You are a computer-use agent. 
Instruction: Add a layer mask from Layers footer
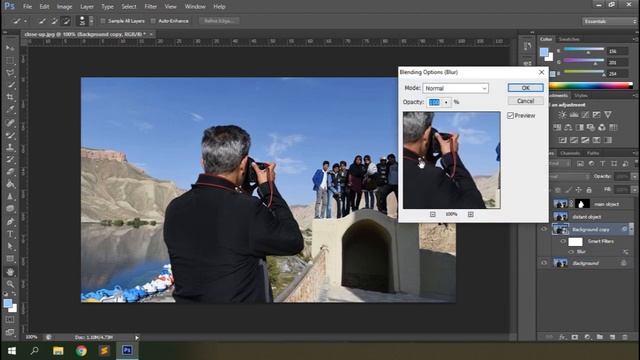[575, 337]
